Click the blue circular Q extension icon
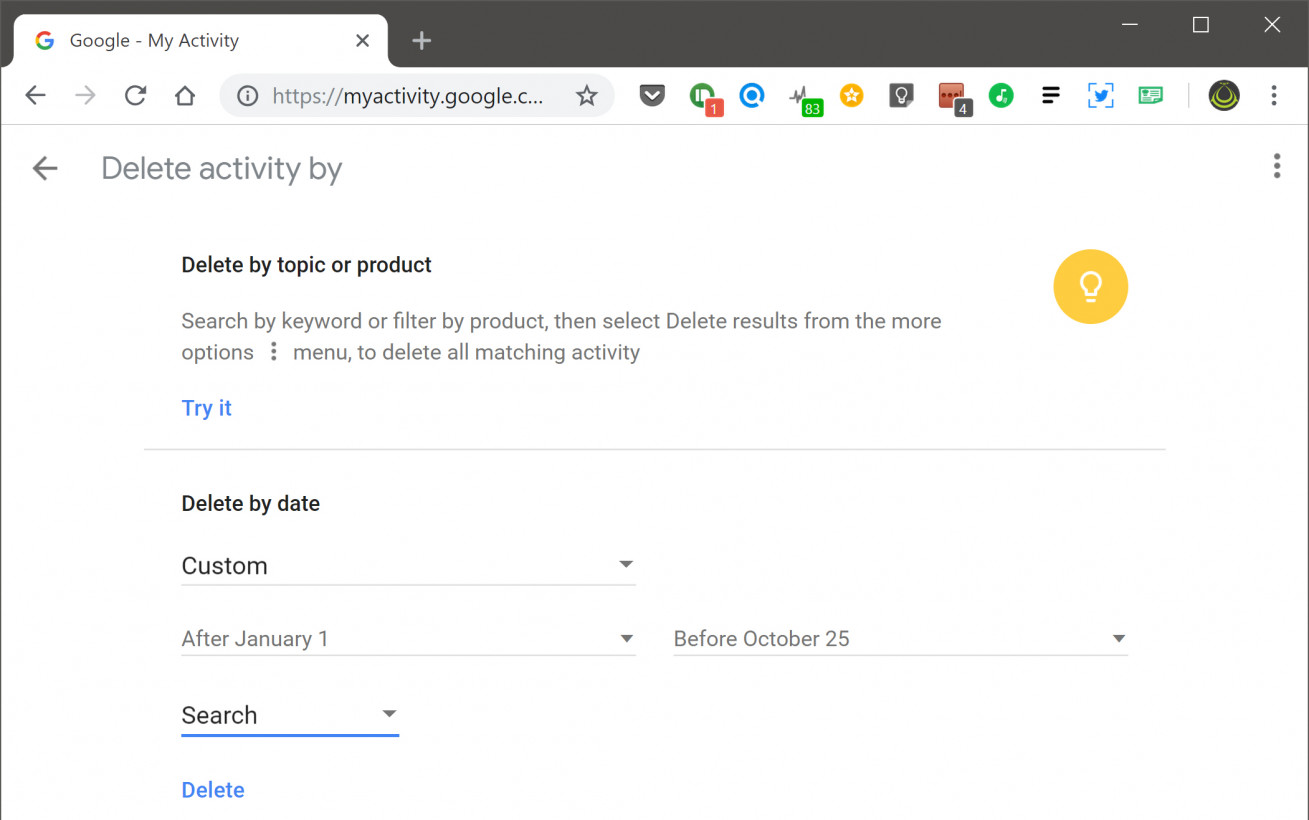This screenshot has height=820, width=1309. coord(752,95)
